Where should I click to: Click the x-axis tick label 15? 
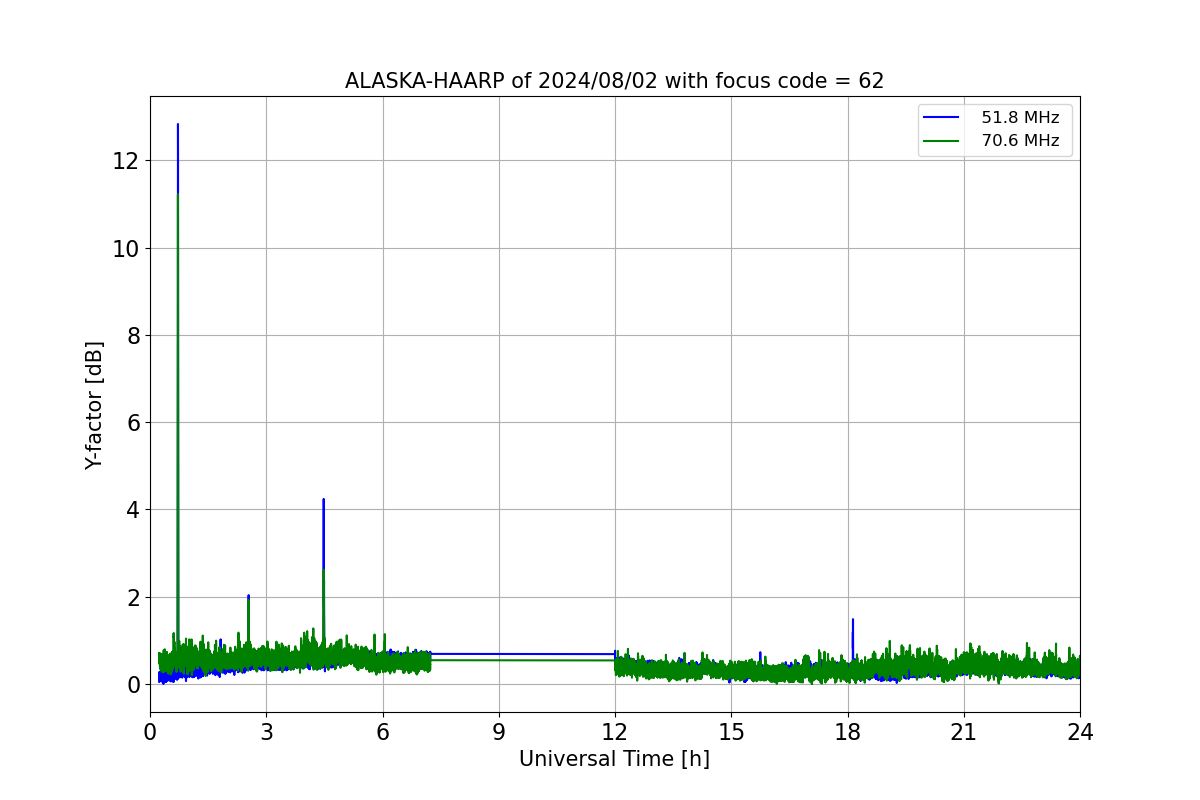coord(731,732)
